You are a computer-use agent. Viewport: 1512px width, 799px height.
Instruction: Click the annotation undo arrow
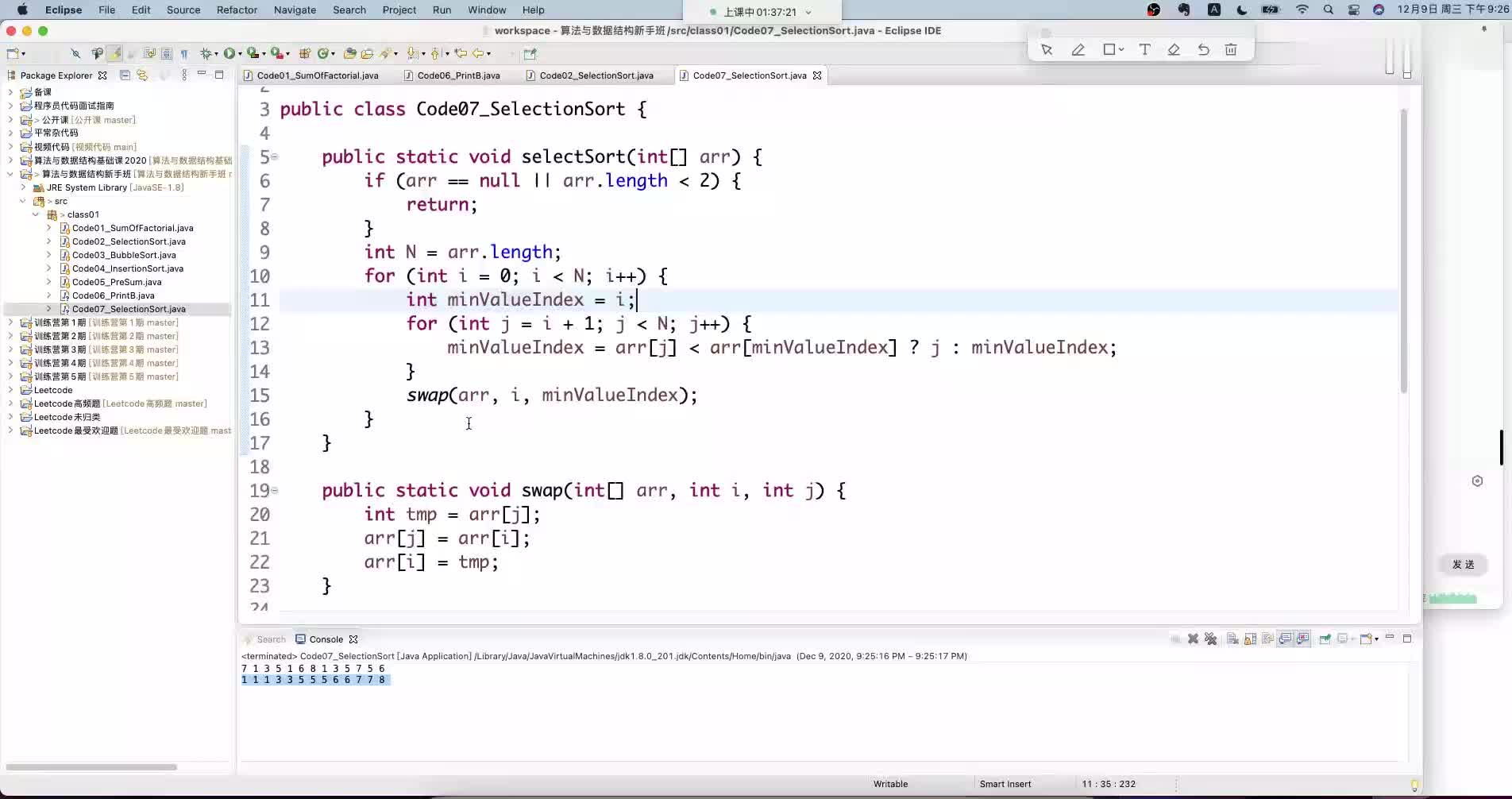tap(1203, 49)
